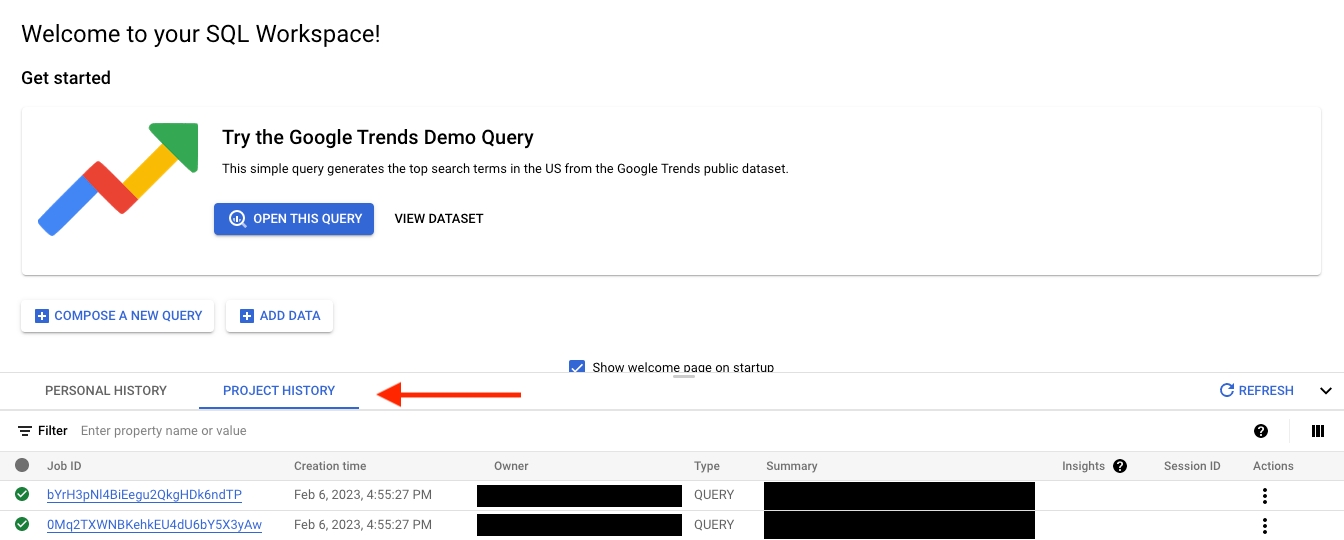Click the Google Trends arrow logo thumbnail
The image size is (1344, 540).
click(x=118, y=179)
